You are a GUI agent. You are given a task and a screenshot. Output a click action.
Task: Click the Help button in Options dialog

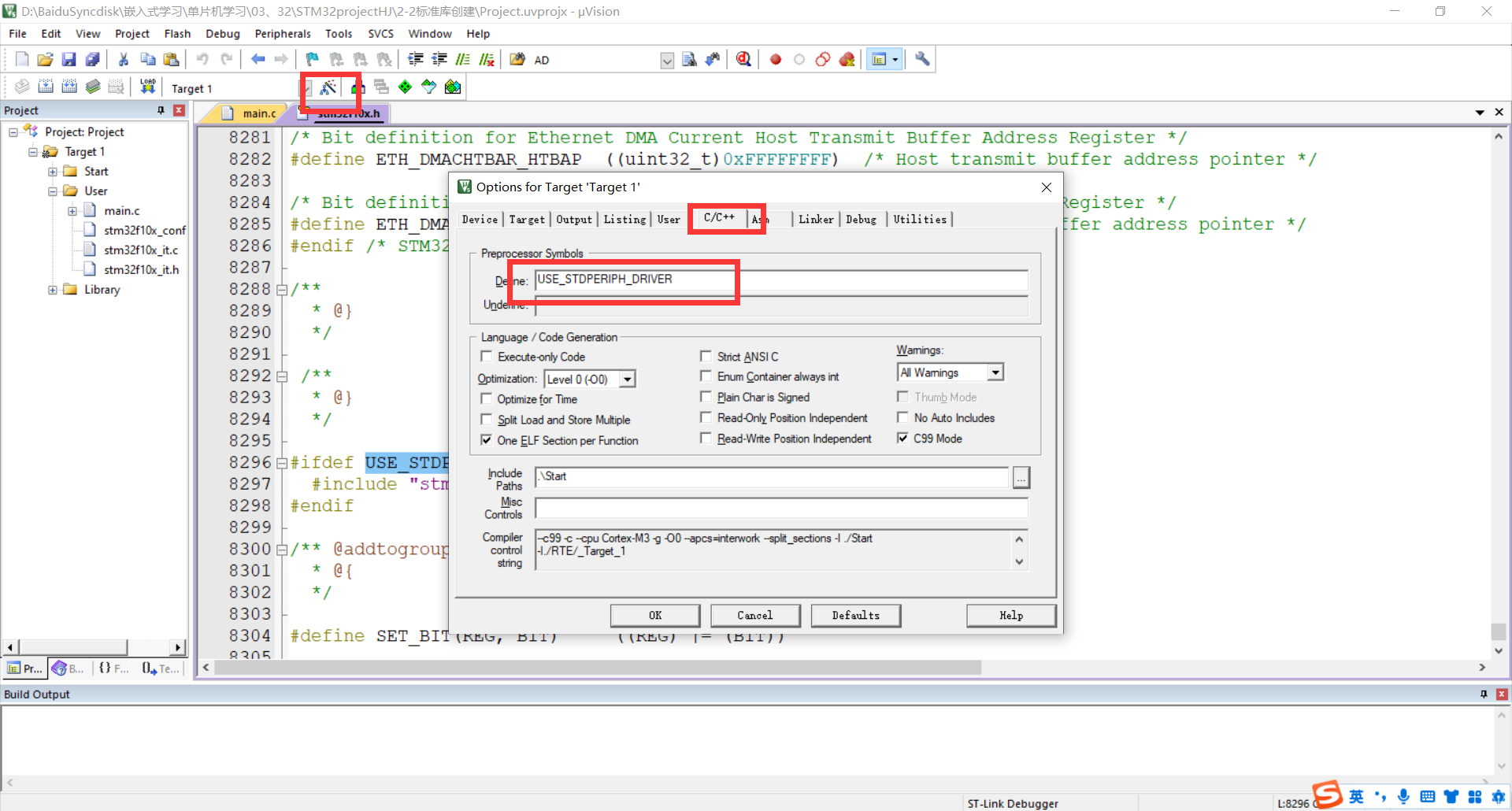pos(1011,616)
